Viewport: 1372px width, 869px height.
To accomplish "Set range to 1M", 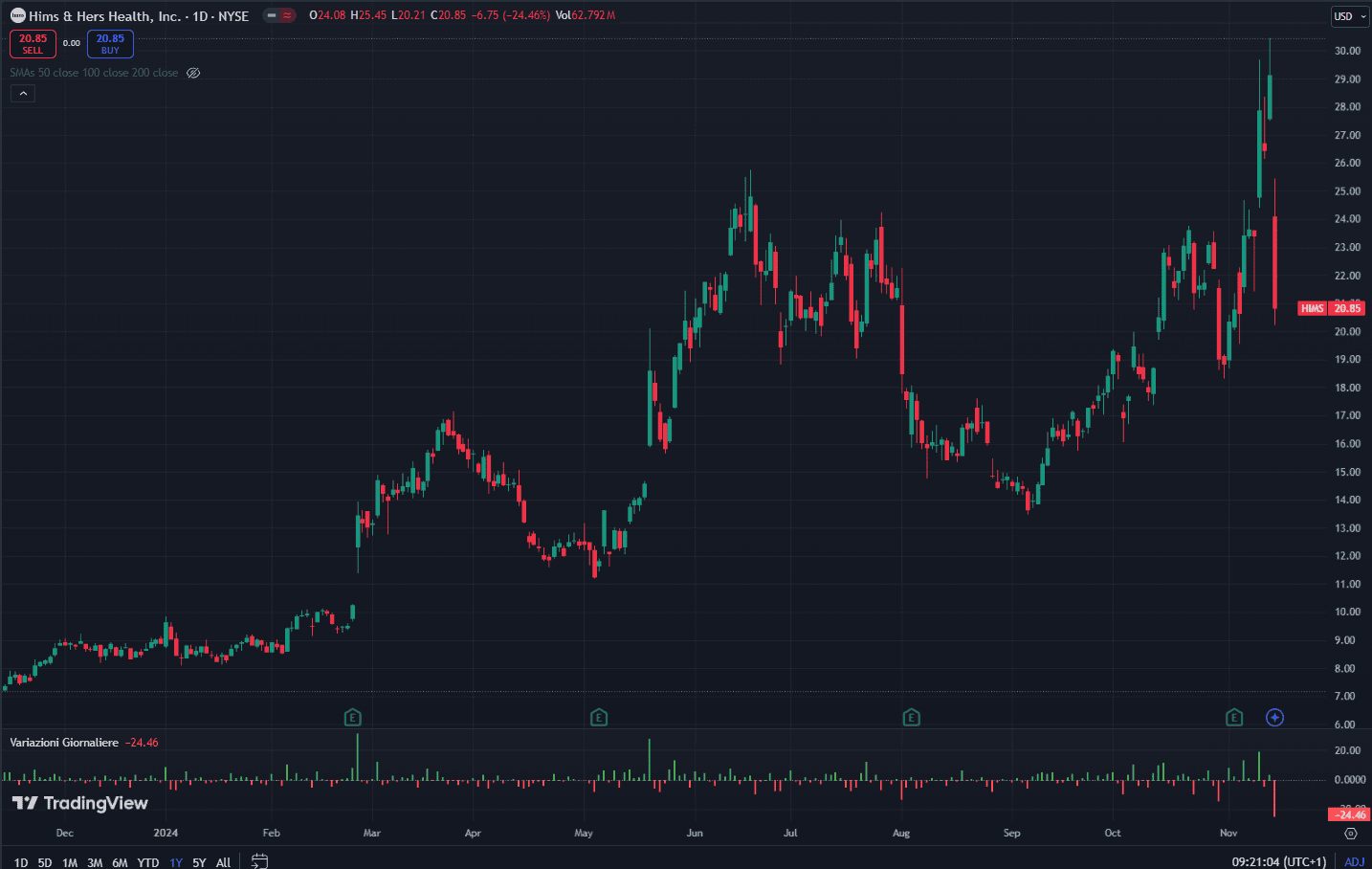I will (x=70, y=862).
